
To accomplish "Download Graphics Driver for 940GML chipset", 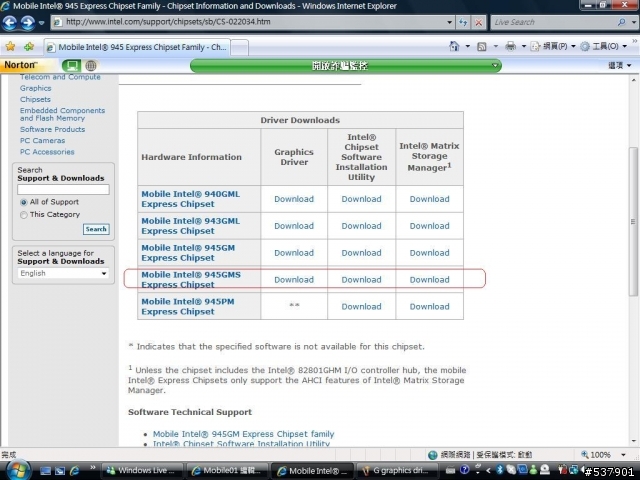I will pos(294,199).
